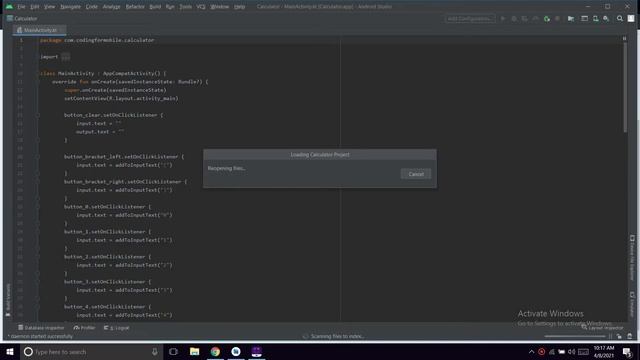Collapse the button_clear listener block fold marker
Image resolution: width=640 pixels, height=360 pixels.
point(37,116)
